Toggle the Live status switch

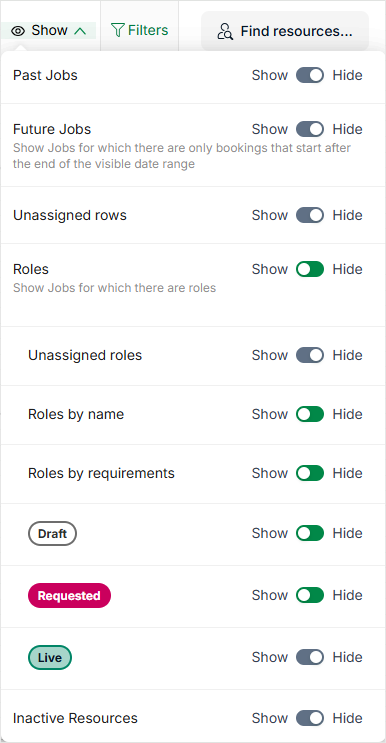(310, 657)
